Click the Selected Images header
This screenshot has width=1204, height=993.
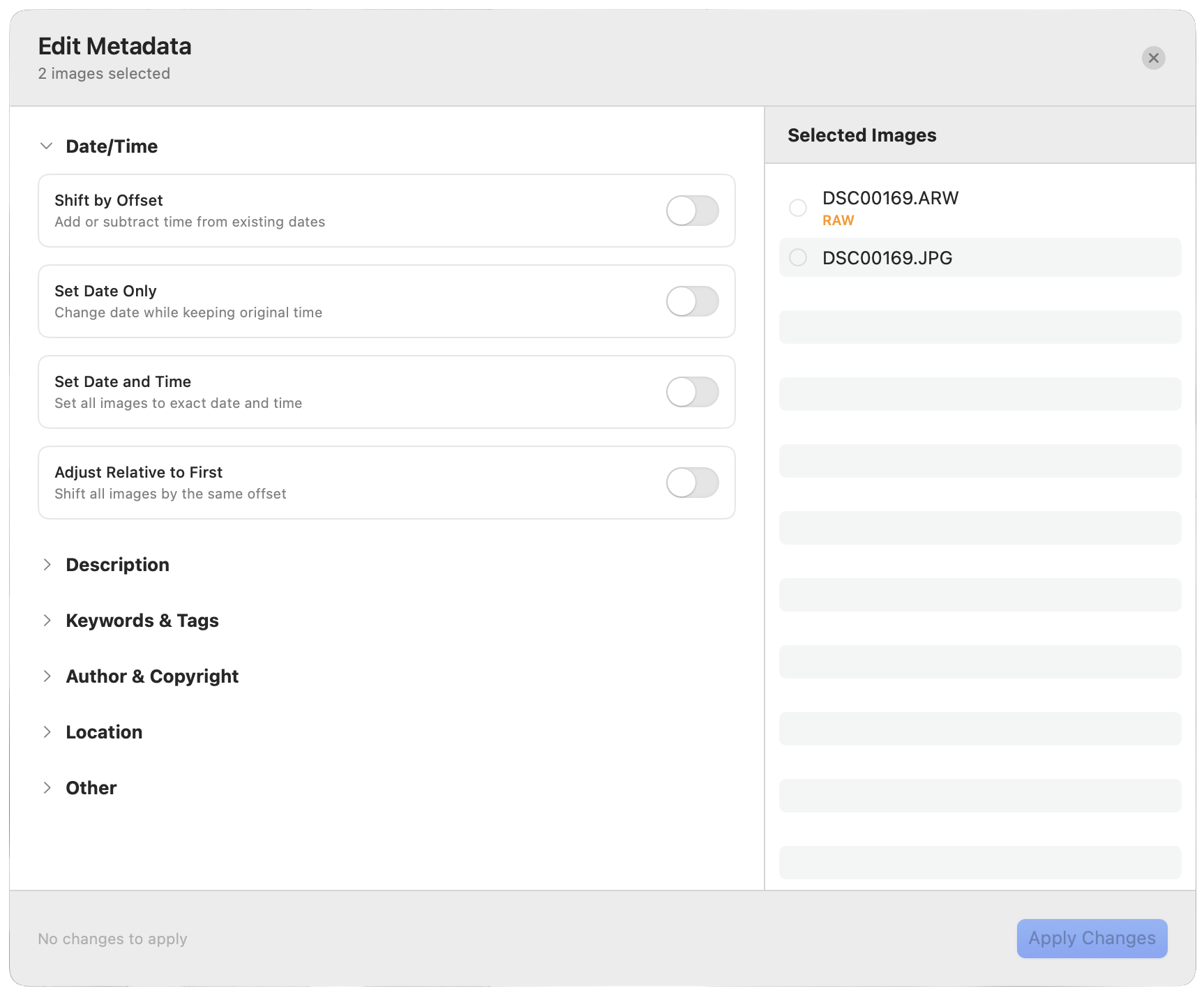(862, 135)
